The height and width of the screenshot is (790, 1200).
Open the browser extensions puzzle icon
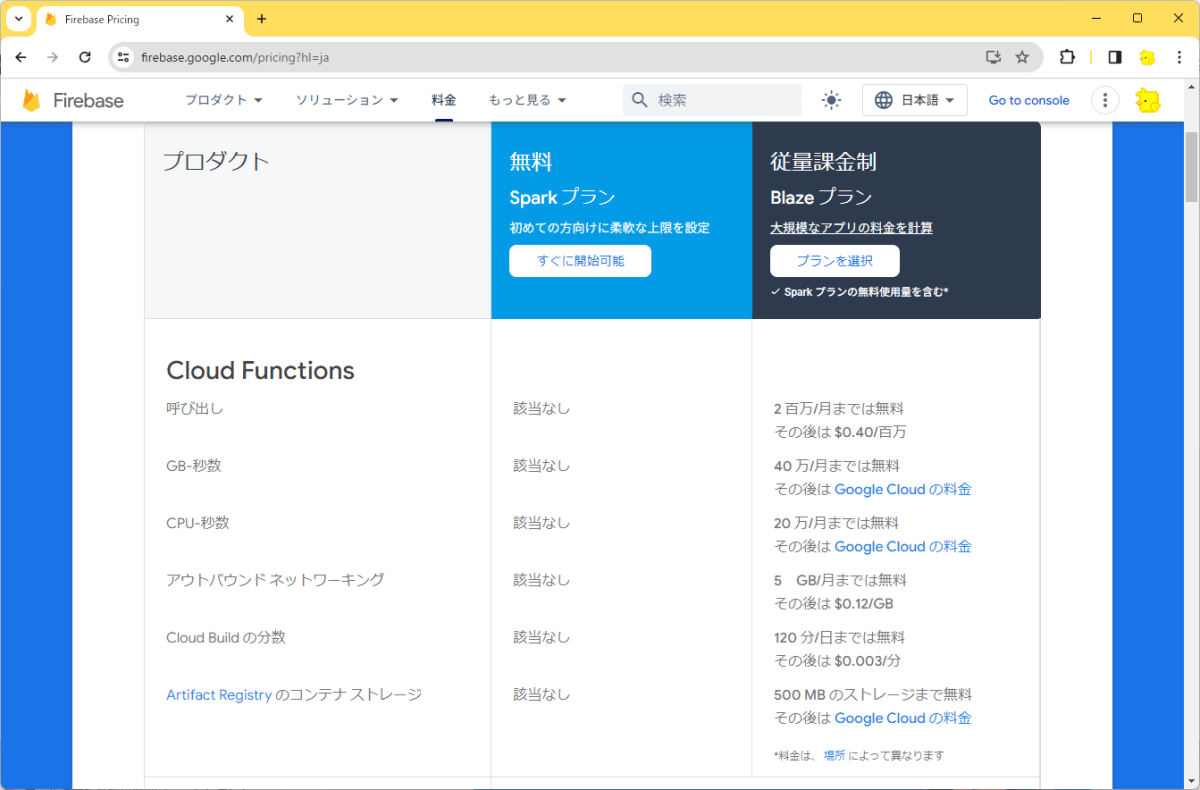tap(1067, 57)
